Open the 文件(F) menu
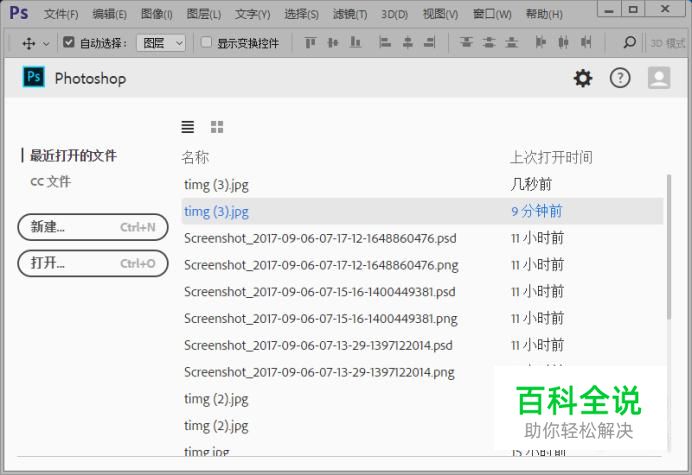The image size is (692, 475). pyautogui.click(x=61, y=14)
